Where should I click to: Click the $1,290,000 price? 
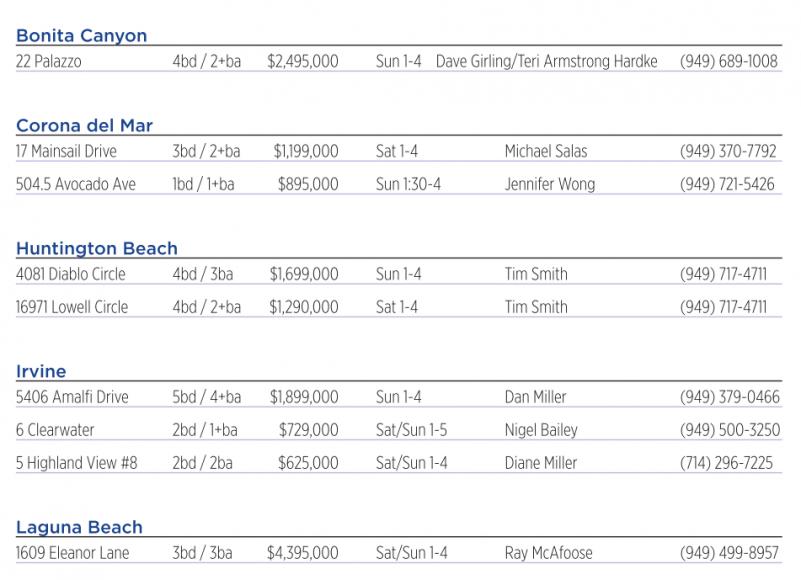pyautogui.click(x=304, y=307)
